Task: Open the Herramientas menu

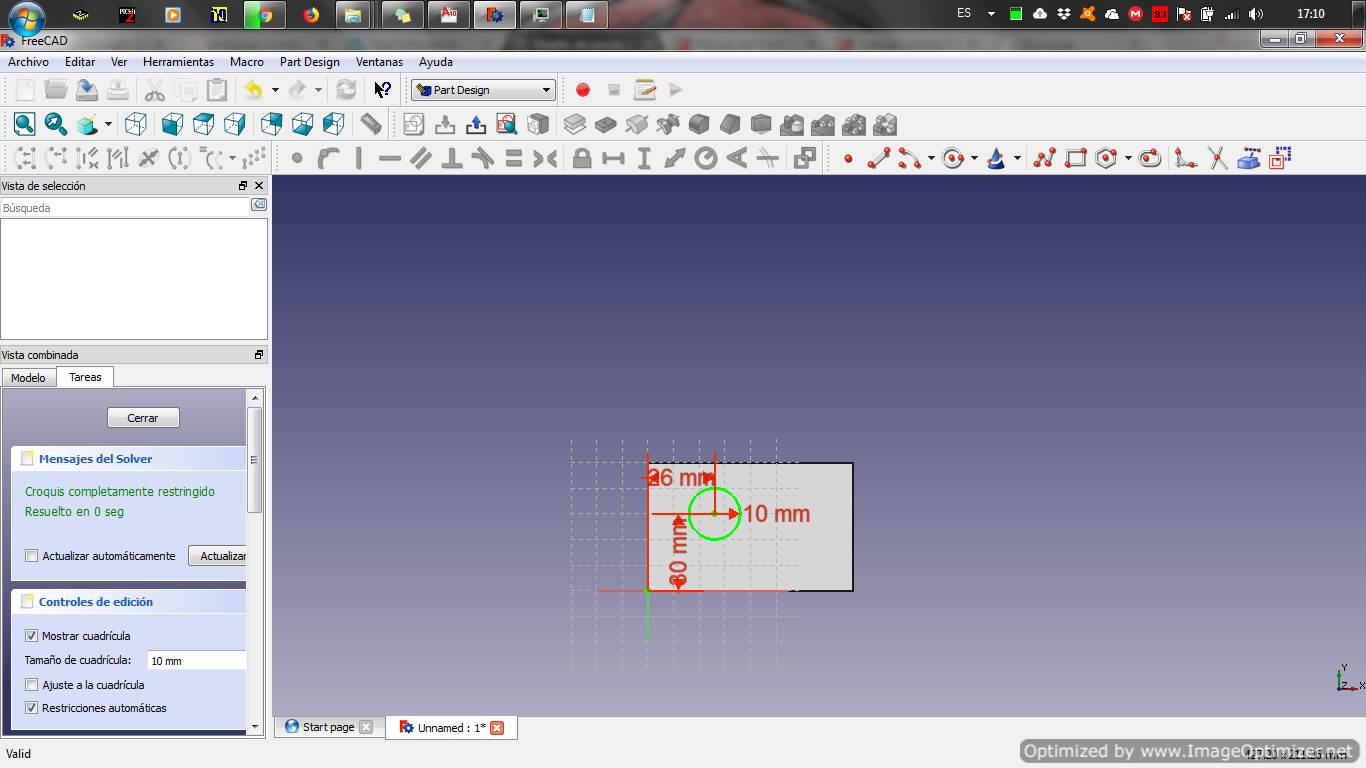Action: 178,62
